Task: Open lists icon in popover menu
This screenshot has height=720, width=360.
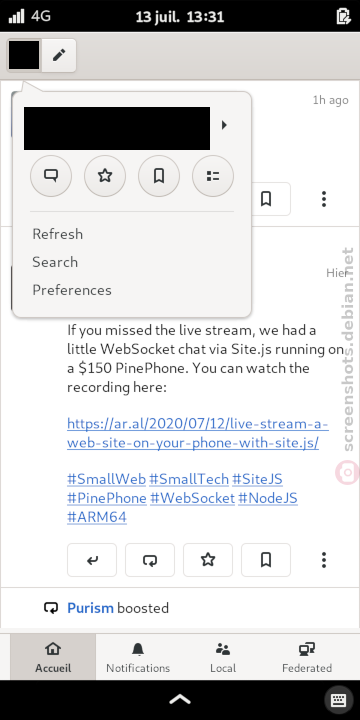Action: click(213, 176)
